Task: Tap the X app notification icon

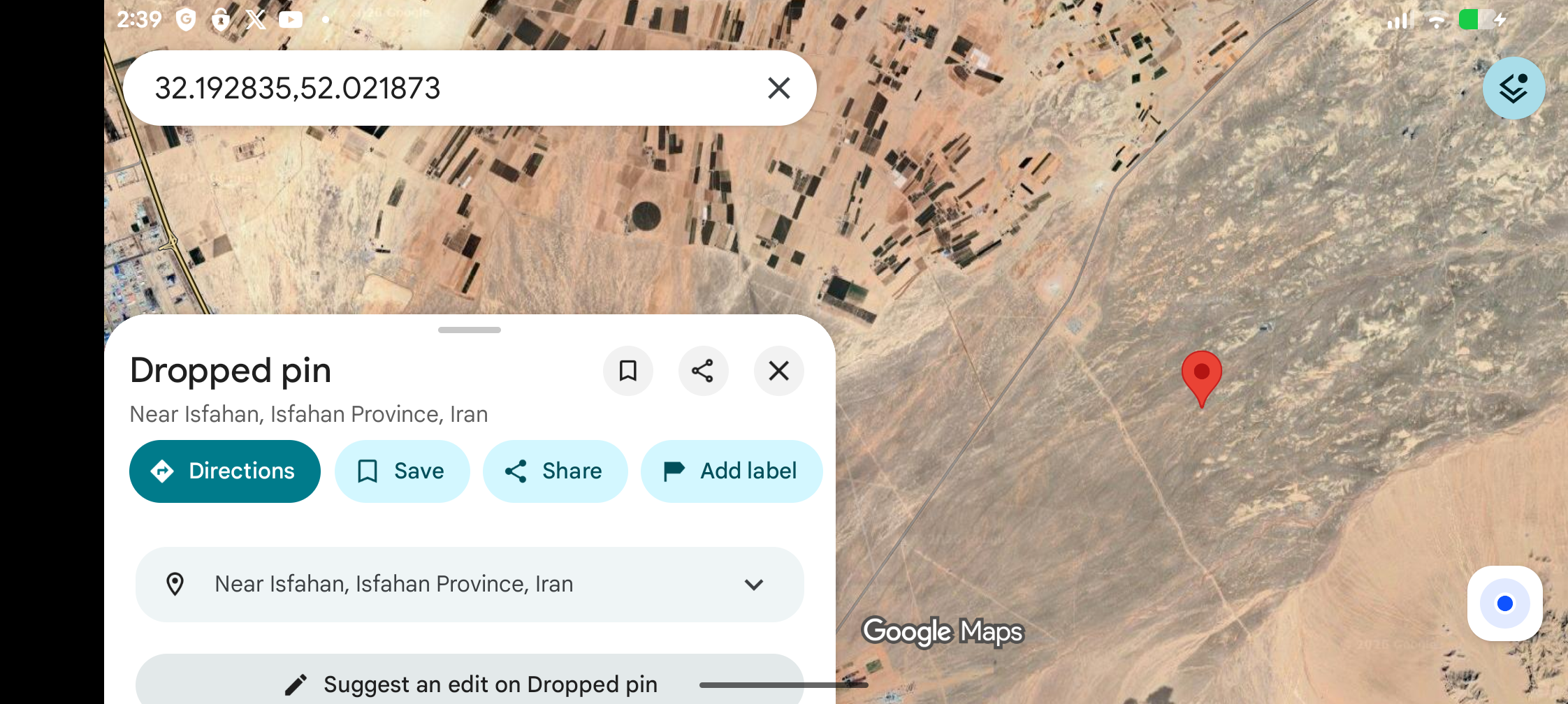Action: 256,20
